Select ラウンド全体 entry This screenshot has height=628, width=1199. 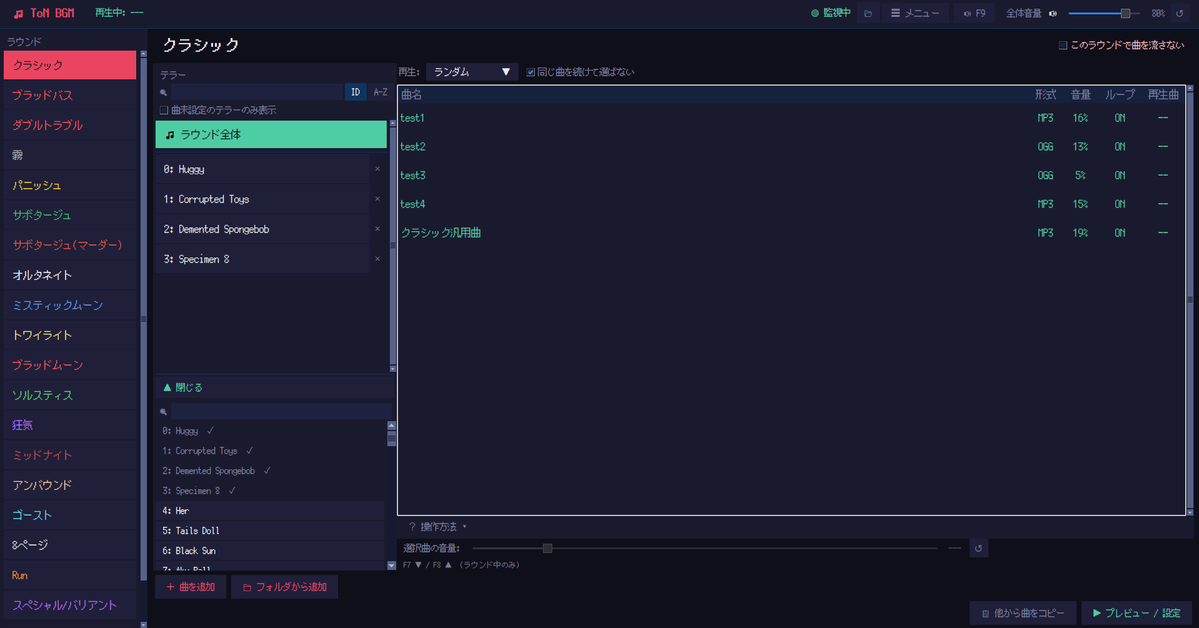(x=271, y=135)
